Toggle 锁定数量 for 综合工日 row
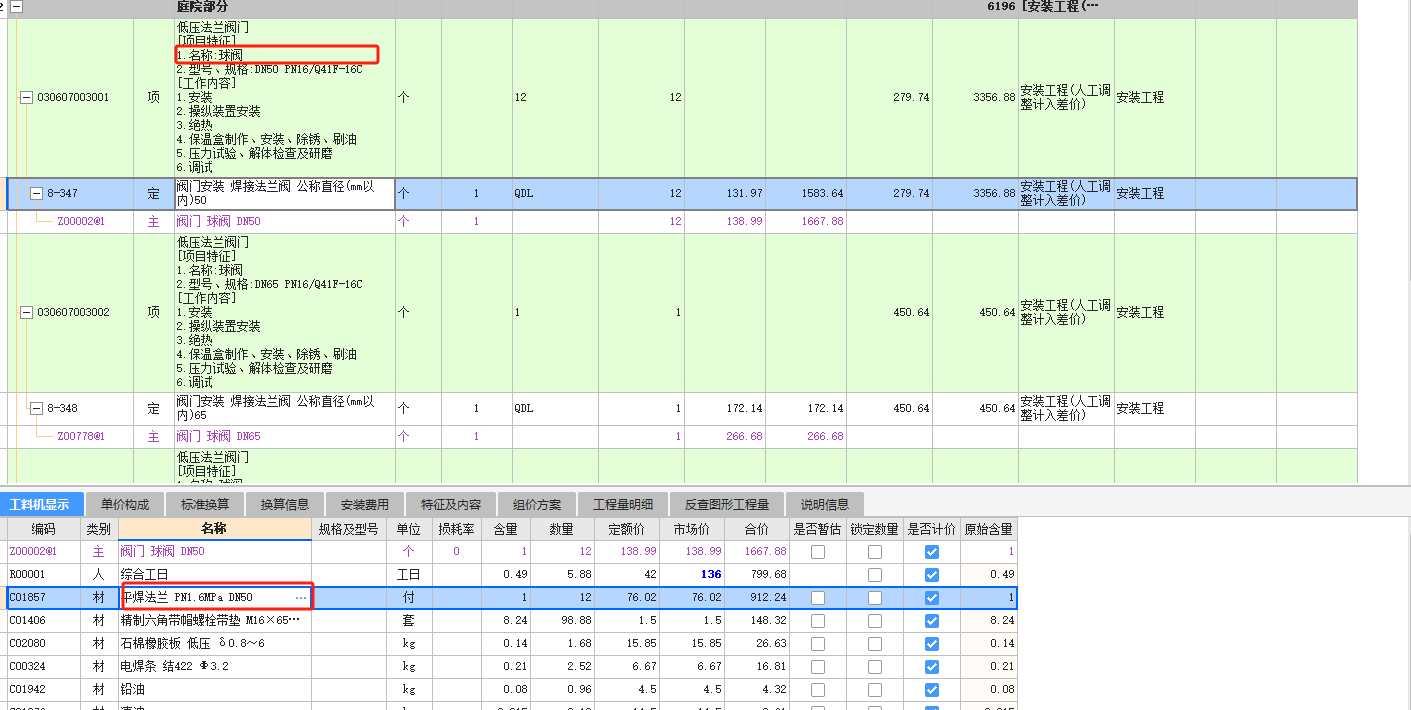The image size is (1411, 710). [x=875, y=575]
